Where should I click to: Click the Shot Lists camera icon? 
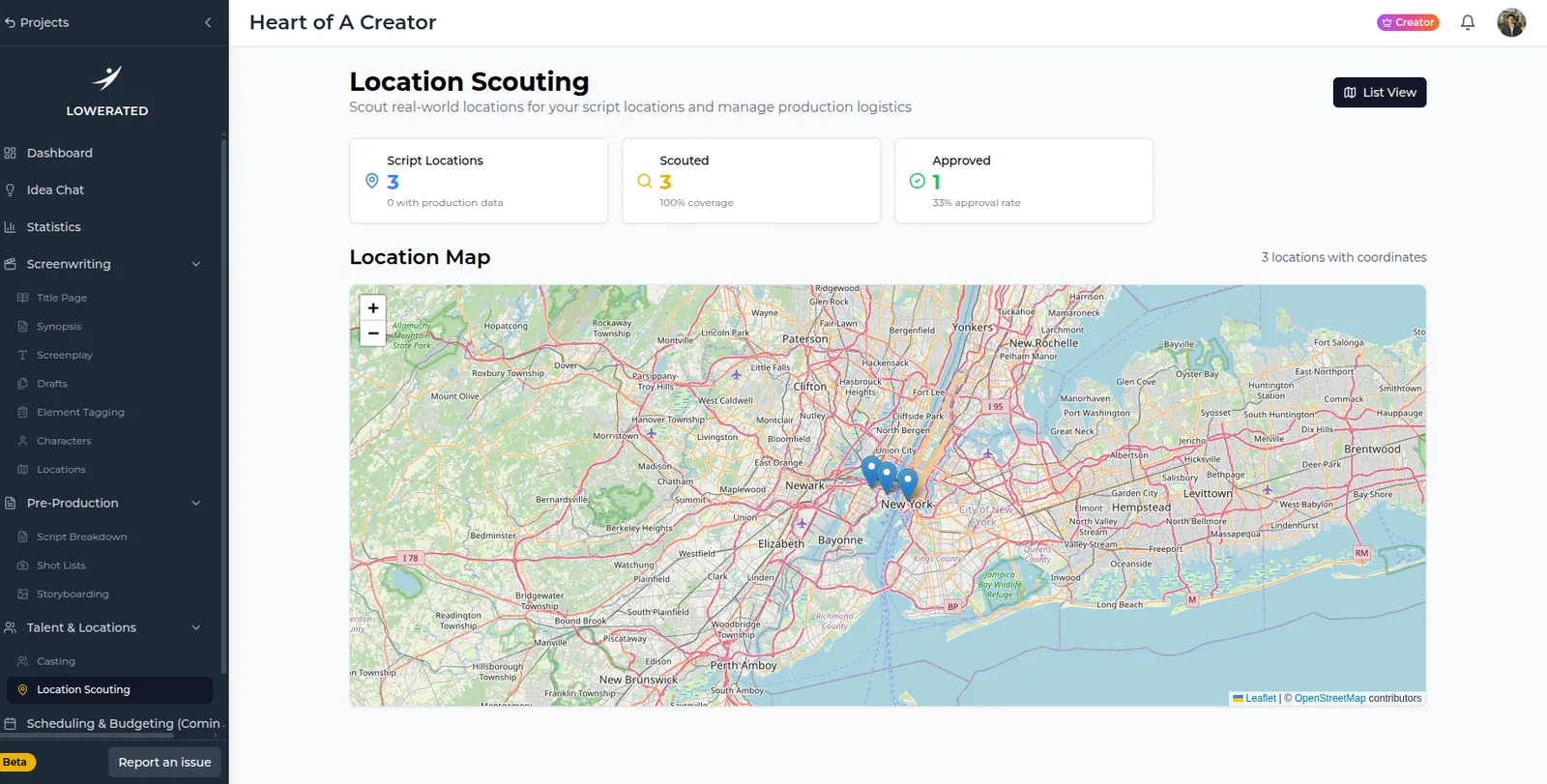tap(23, 566)
